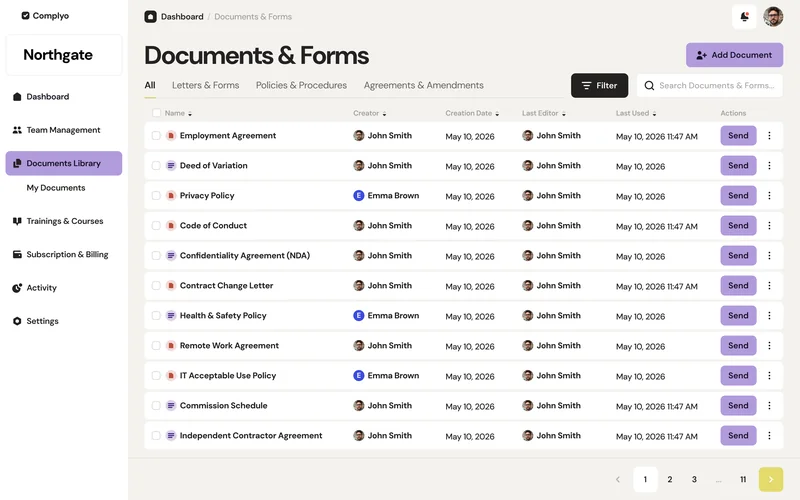Switch to the All tab
This screenshot has height=500, width=800.
coord(149,85)
